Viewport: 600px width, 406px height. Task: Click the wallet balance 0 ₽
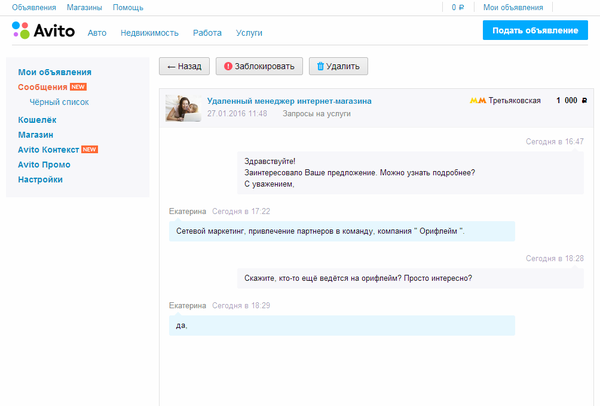458,7
